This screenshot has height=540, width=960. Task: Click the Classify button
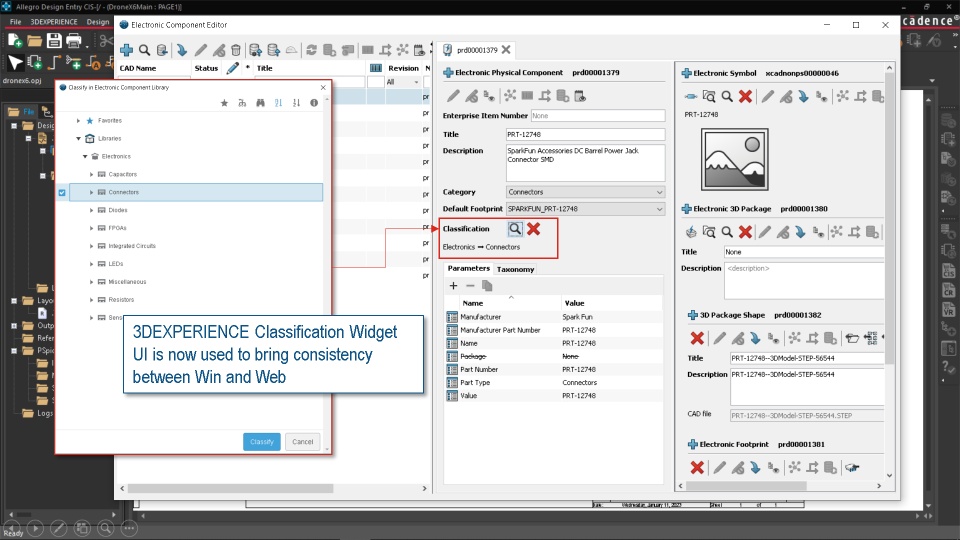pos(261,442)
